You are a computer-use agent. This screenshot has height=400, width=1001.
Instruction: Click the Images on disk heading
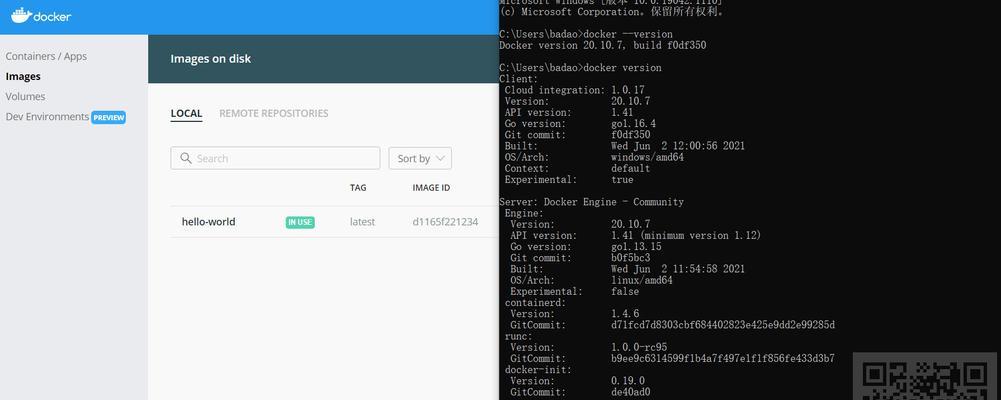[x=211, y=59]
